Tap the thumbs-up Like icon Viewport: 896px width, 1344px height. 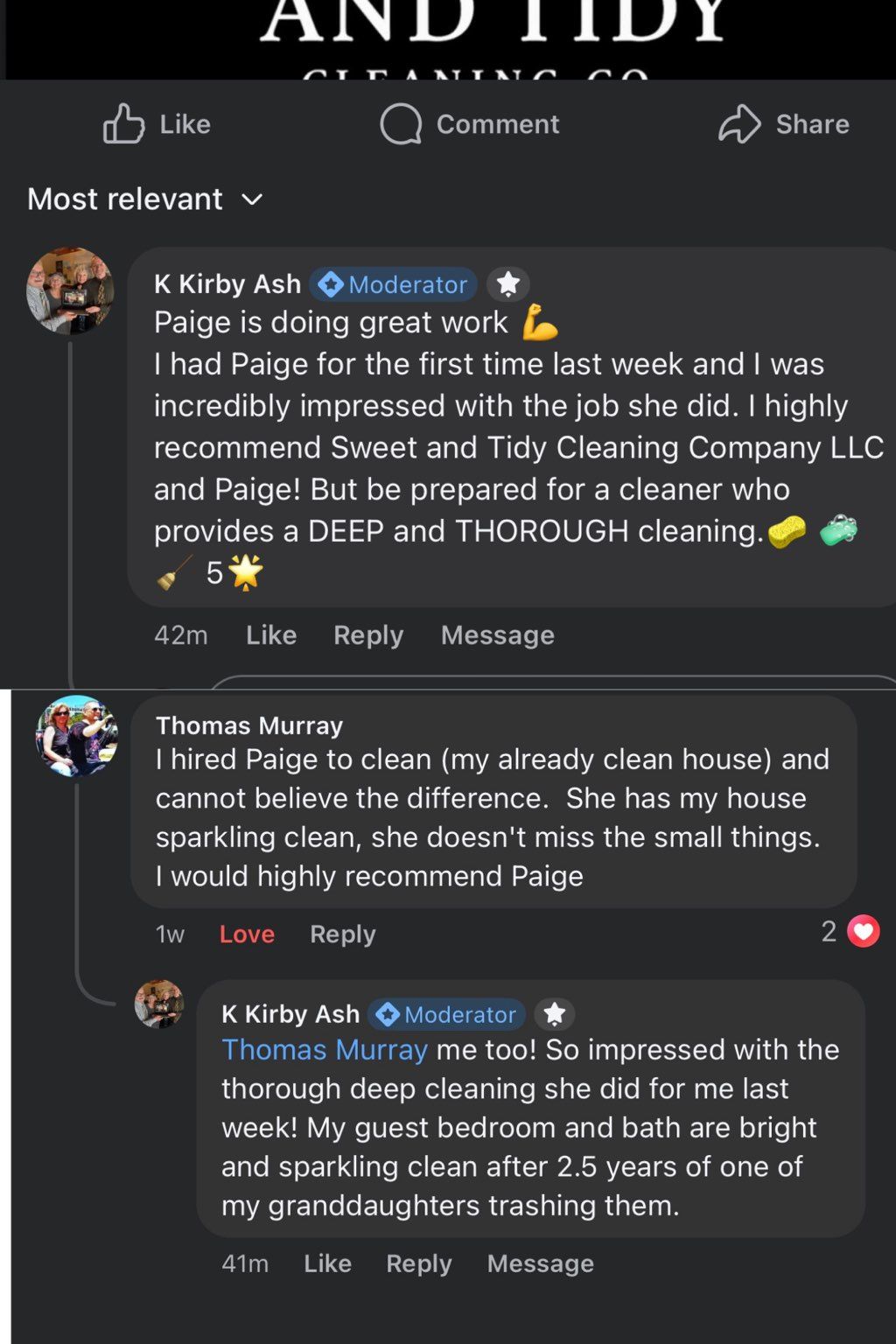124,123
